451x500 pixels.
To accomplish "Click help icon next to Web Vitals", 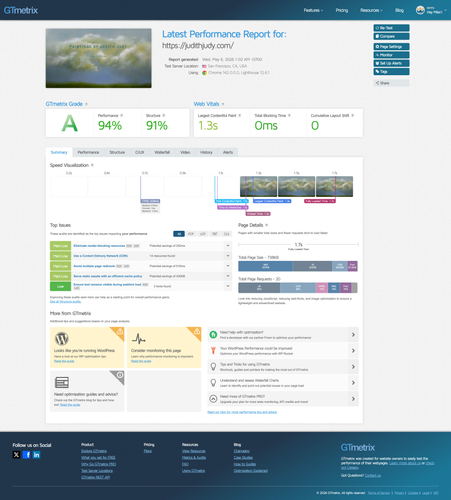I will 223,104.
